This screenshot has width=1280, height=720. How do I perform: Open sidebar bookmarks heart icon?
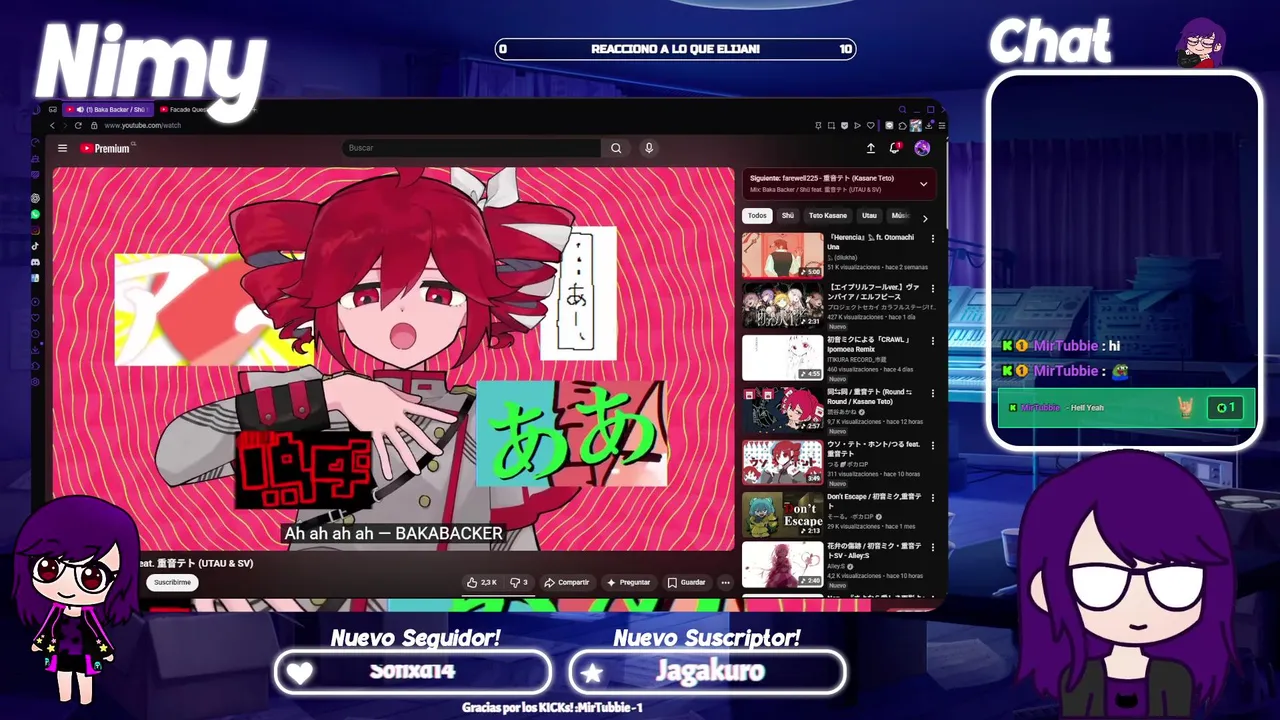pos(35,318)
